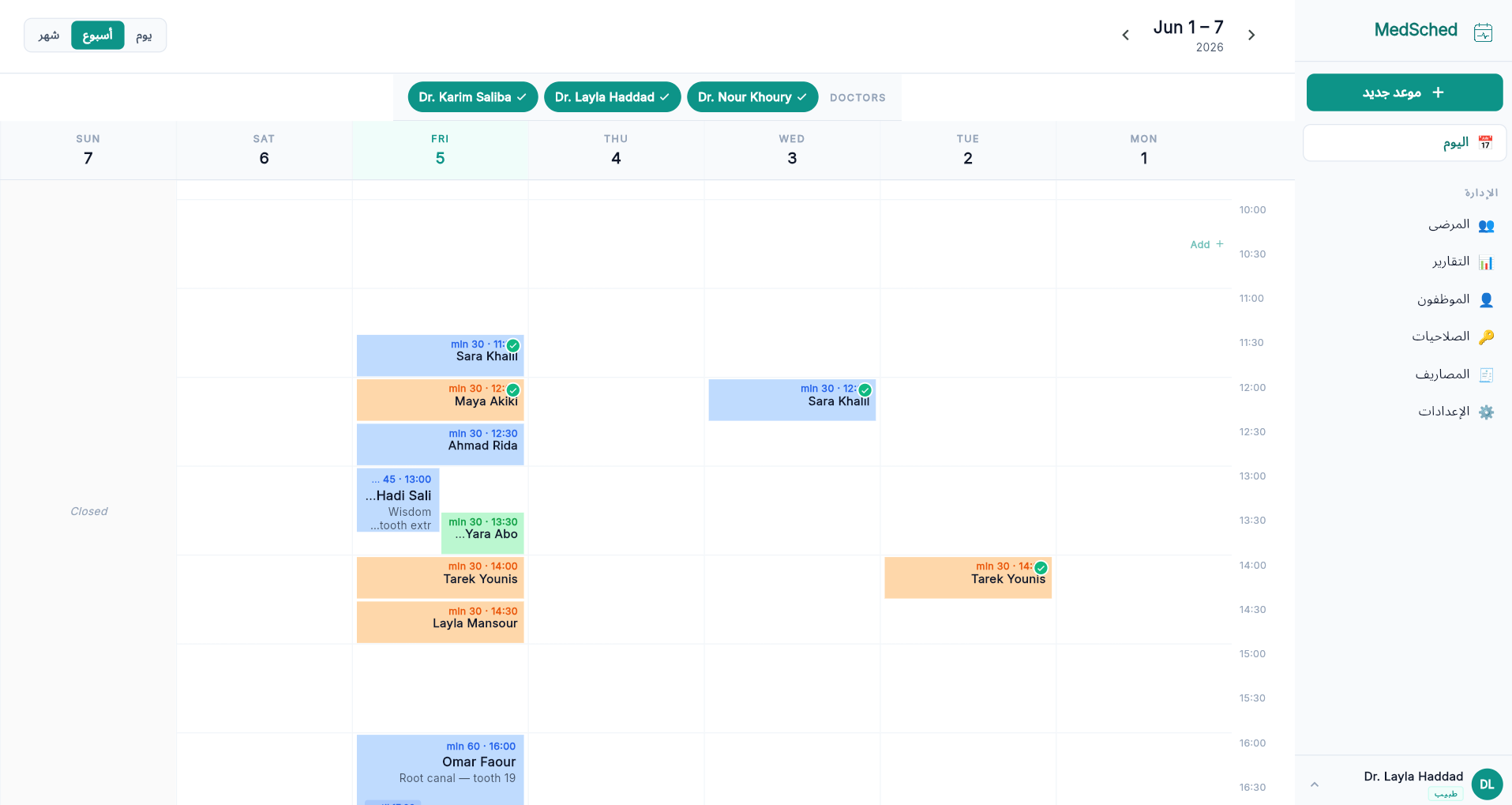Image resolution: width=1512 pixels, height=805 pixels.
Task: Create a new appointment (موعد جديد)
Action: pos(1405,92)
